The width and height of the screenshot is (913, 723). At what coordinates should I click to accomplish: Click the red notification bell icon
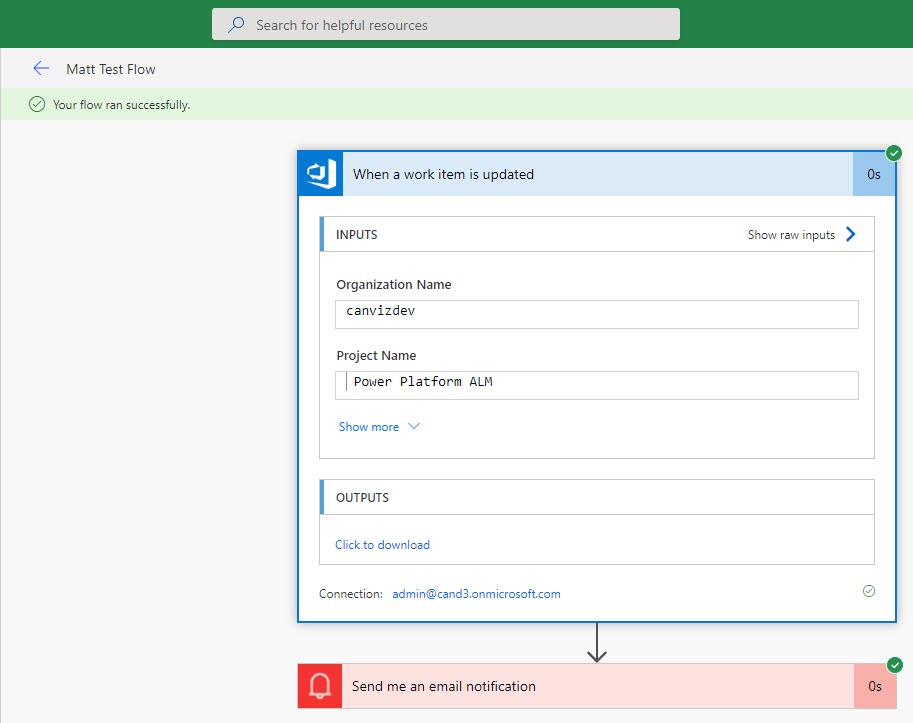(x=320, y=686)
